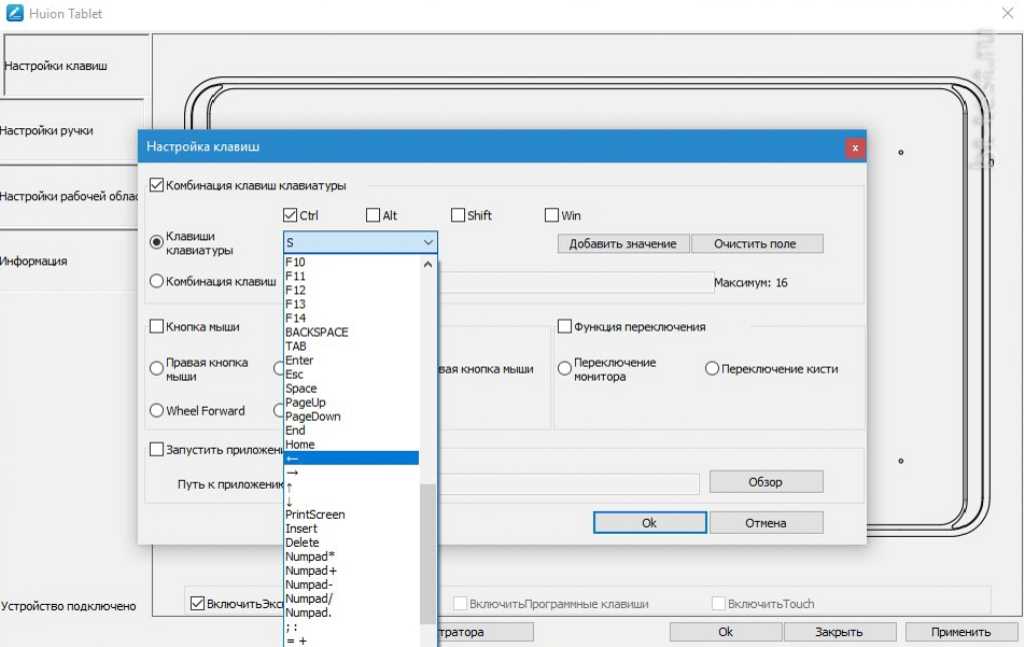Tick the Shift modifier checkbox
Viewport: 1024px width, 647px height.
click(458, 215)
